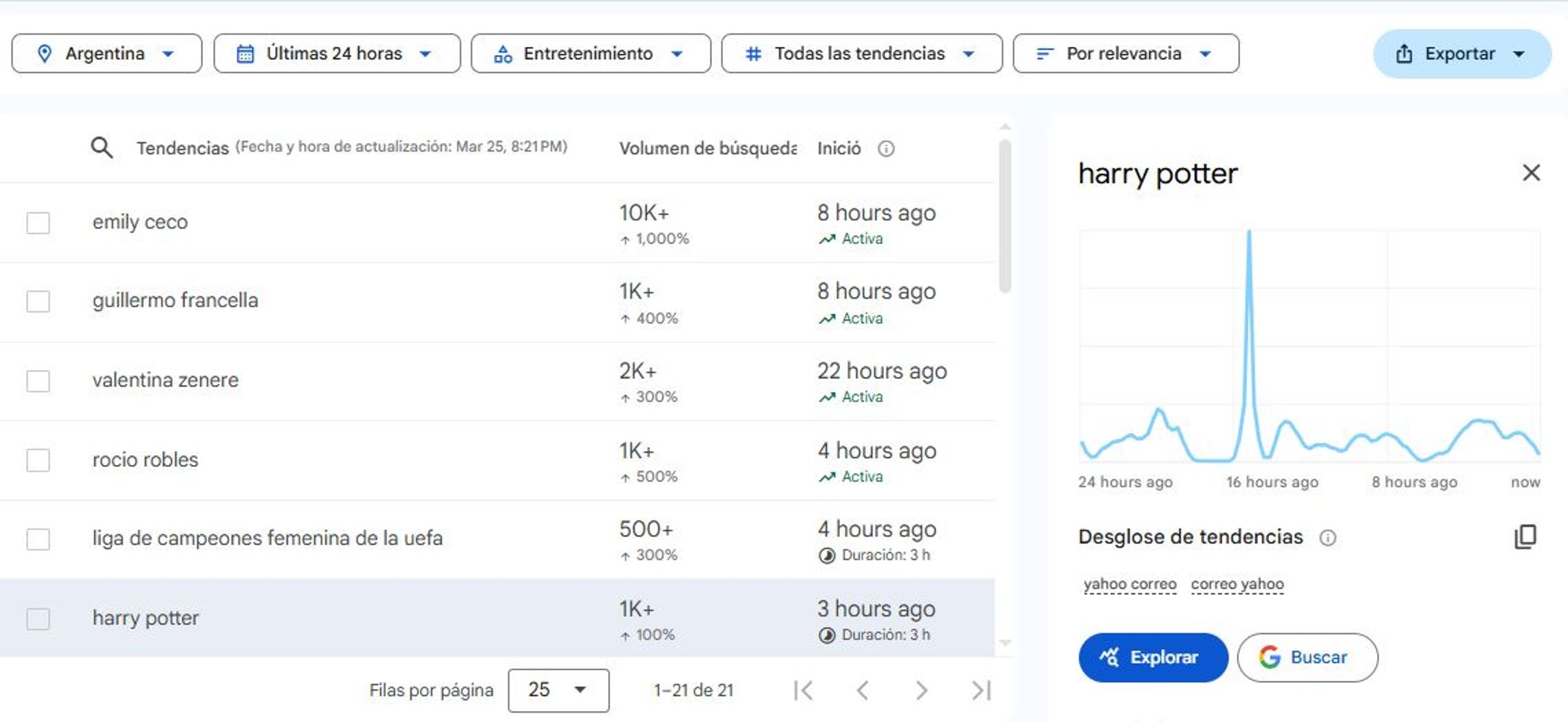
Task: Check the liga de campeones femenina checkbox
Action: pyautogui.click(x=38, y=539)
